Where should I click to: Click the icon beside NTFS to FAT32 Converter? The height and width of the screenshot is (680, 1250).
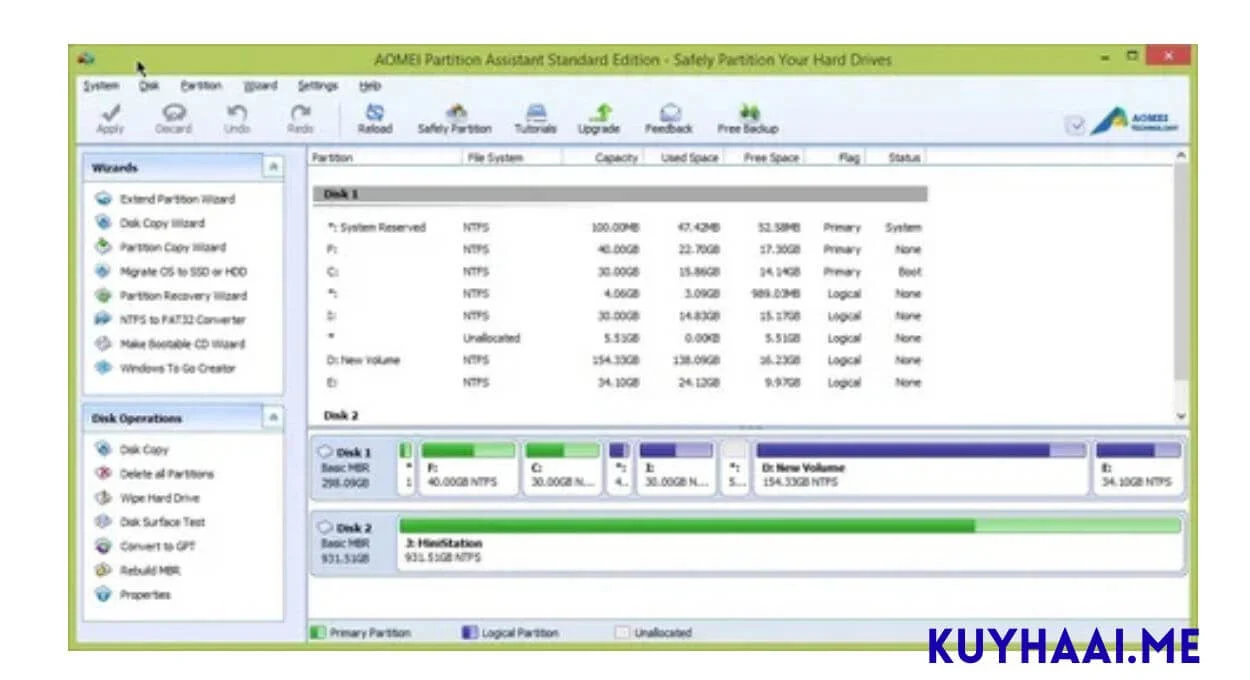pyautogui.click(x=103, y=319)
